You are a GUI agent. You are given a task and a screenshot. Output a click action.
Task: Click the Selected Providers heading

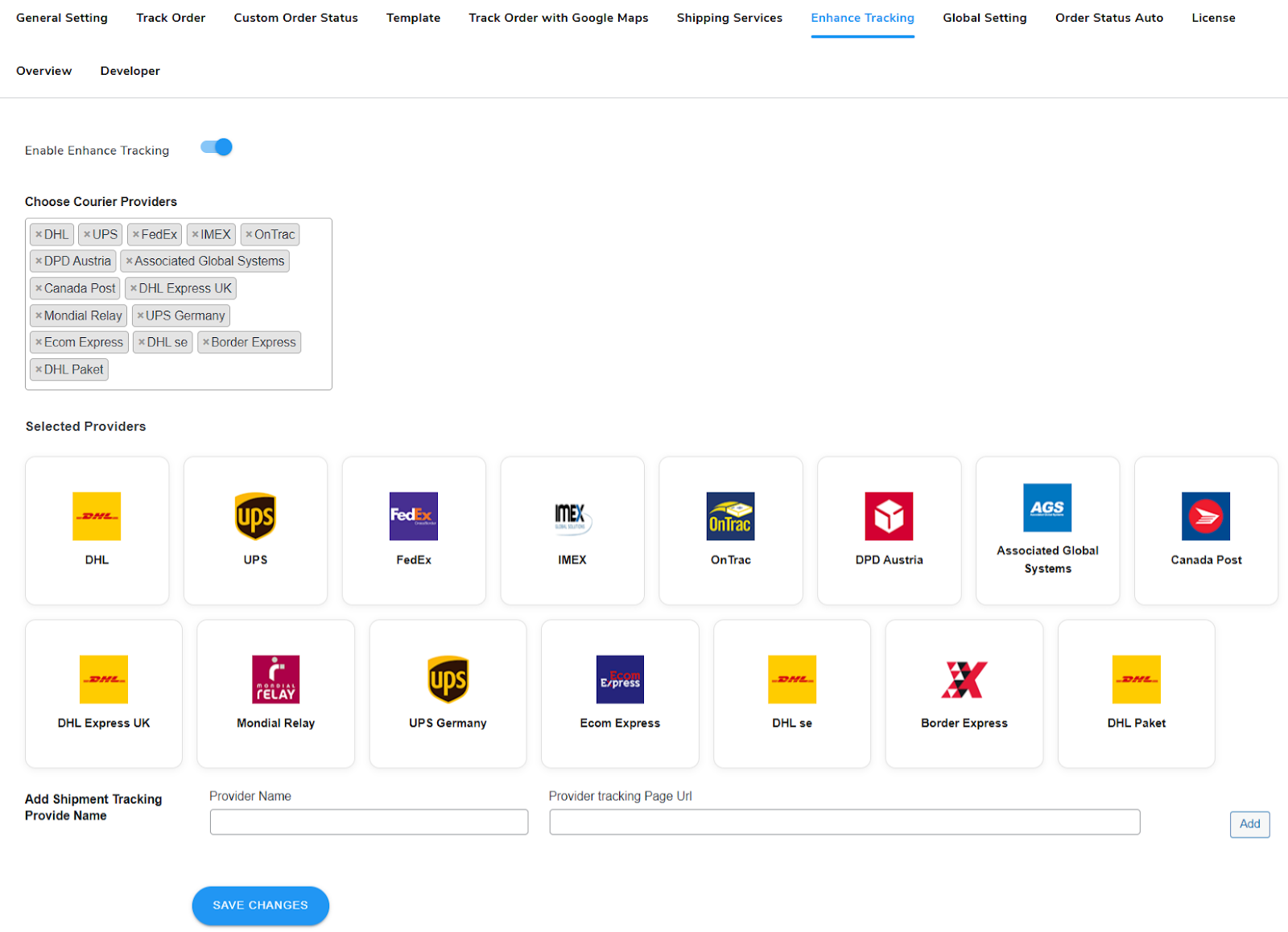85,427
